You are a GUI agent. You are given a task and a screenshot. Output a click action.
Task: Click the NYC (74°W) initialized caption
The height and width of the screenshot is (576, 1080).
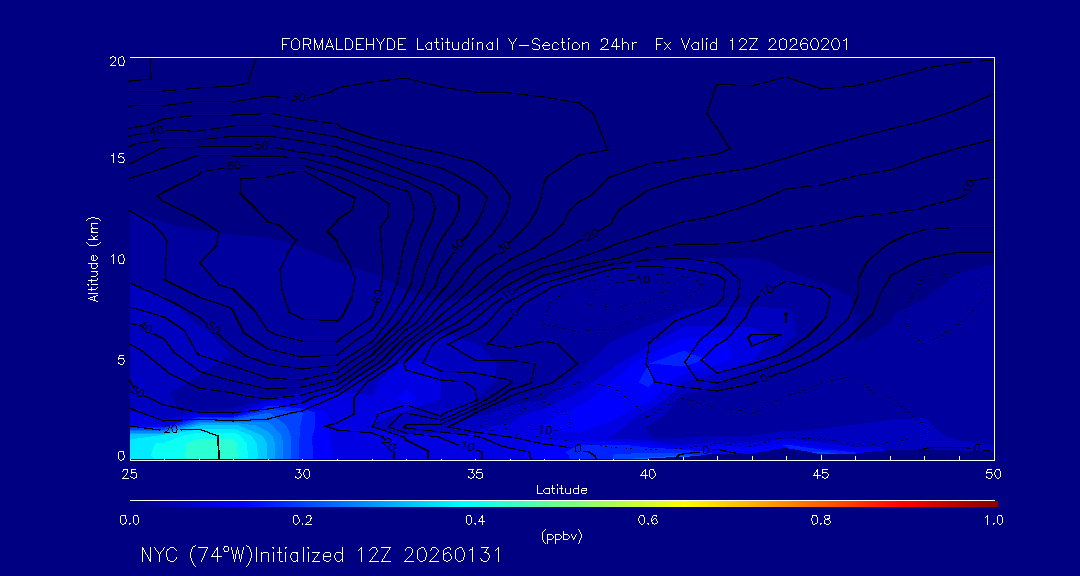pos(321,555)
